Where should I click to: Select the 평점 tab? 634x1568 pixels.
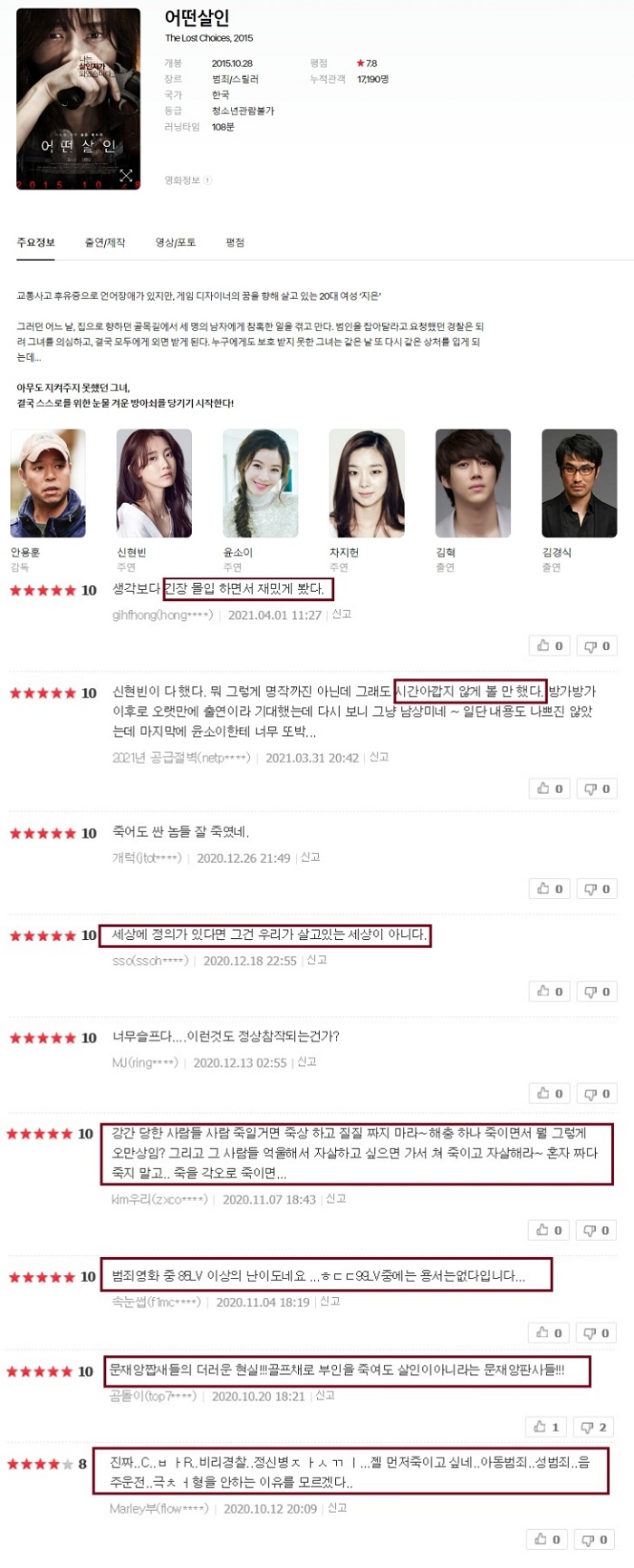tap(235, 243)
